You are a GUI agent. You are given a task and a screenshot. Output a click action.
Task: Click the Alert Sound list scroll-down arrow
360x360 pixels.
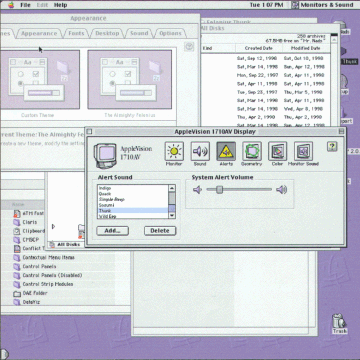point(172,215)
